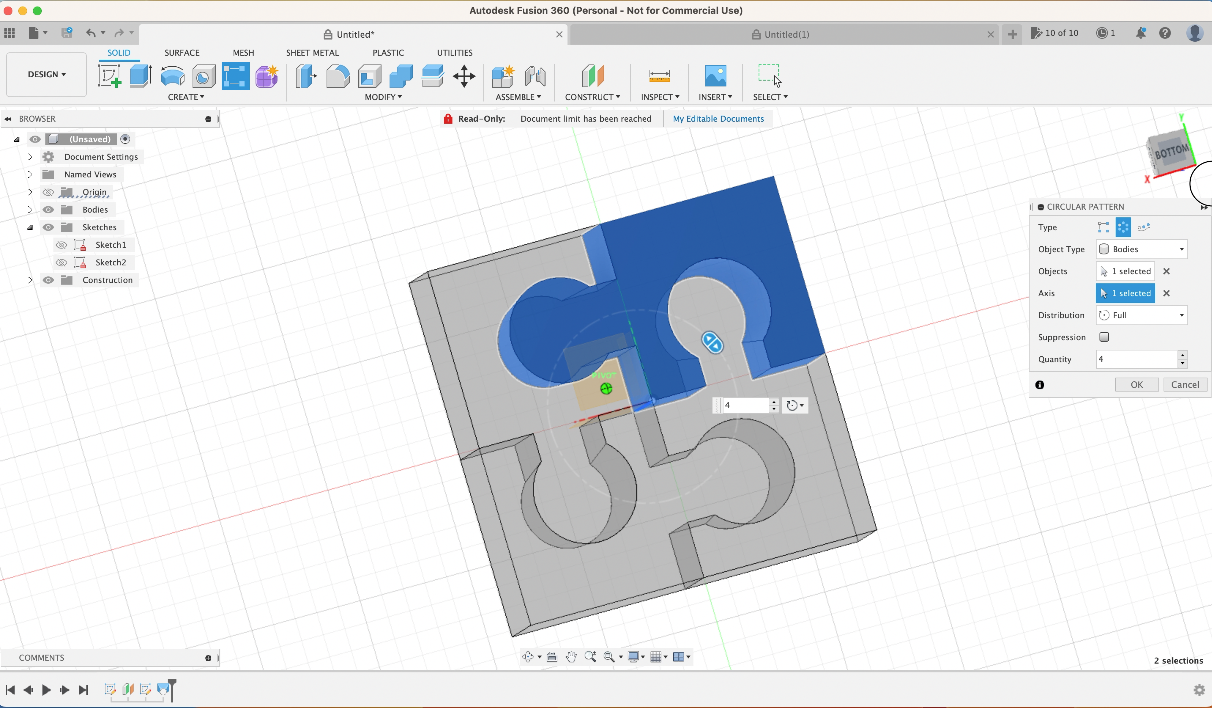
Task: Toggle visibility of the Bodies folder
Action: pyautogui.click(x=47, y=209)
